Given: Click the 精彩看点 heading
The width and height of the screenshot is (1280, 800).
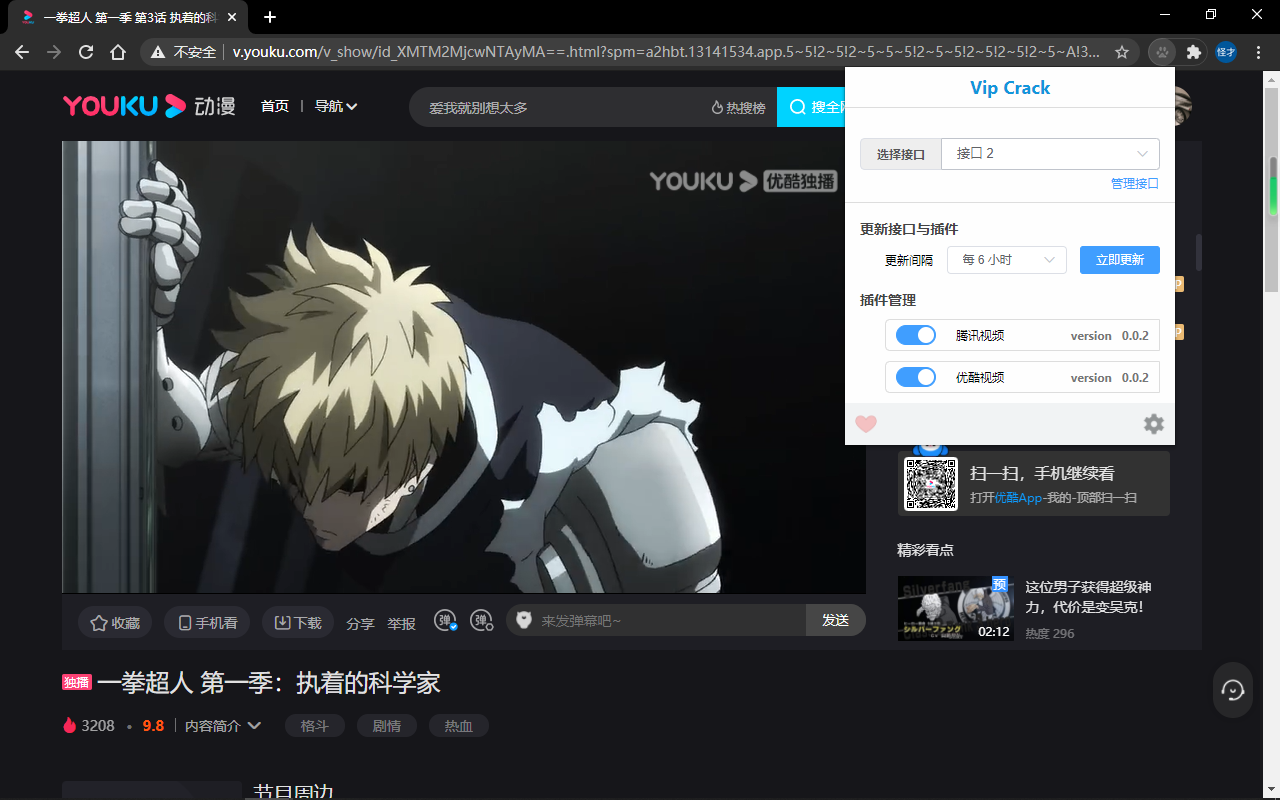Looking at the screenshot, I should coord(925,550).
